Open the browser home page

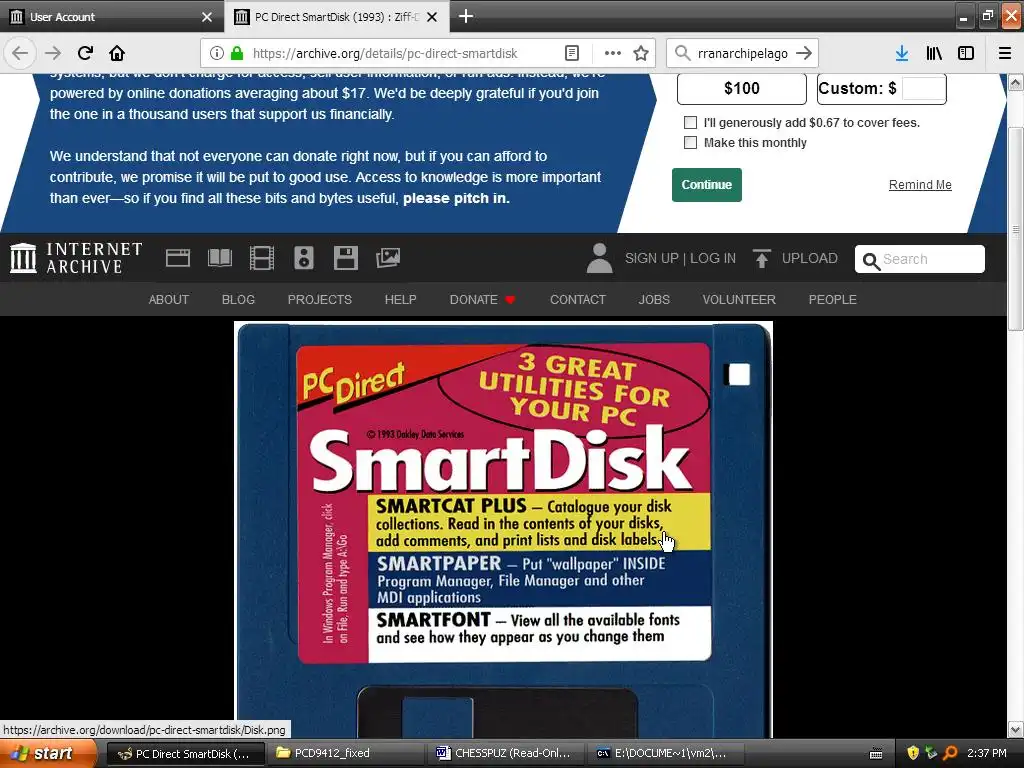click(117, 53)
